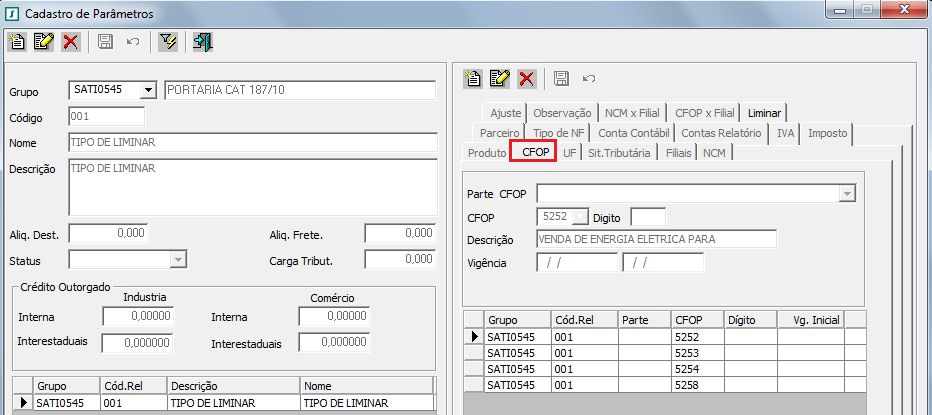
Task: Click the Carga Tribut. value field
Action: coord(401,259)
